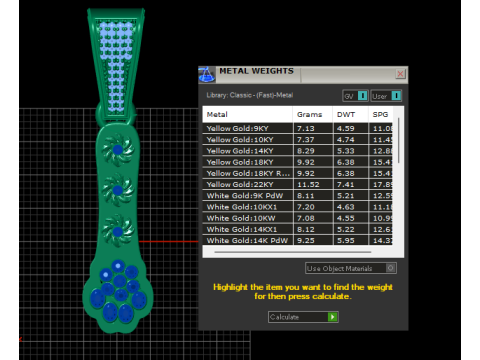This screenshot has height=360, width=480.
Task: Click the 11.52 grams value
Action: 308,184
